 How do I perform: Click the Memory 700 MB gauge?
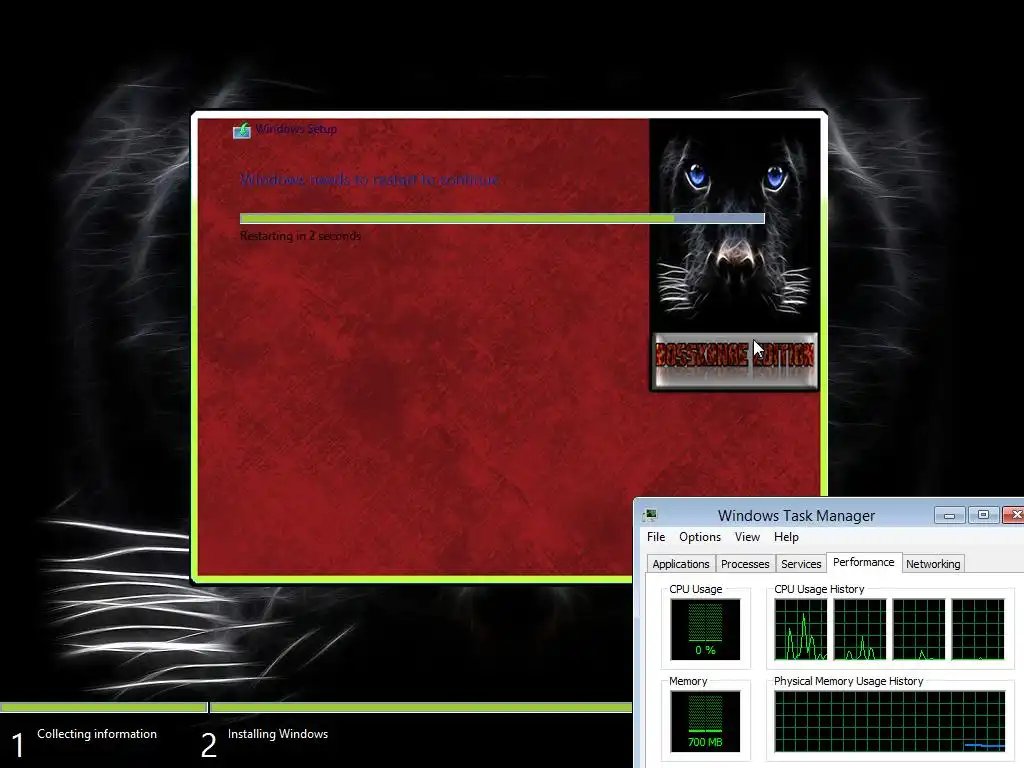(x=705, y=722)
